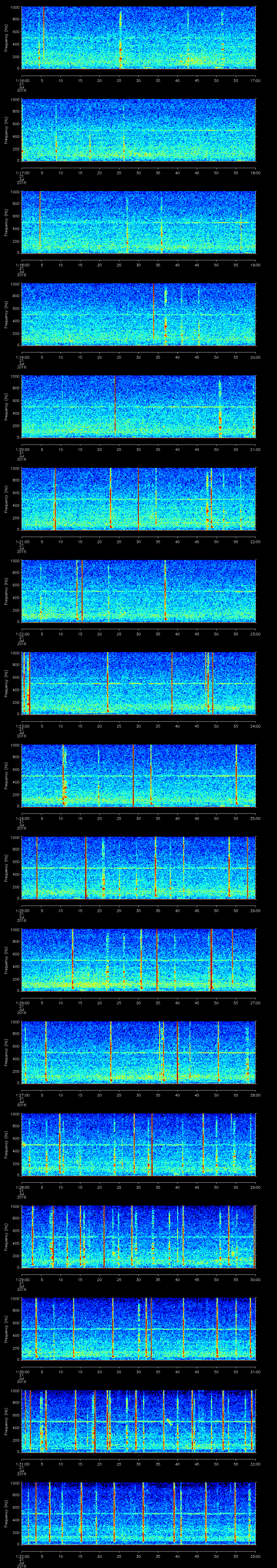
Task: Select the spectrogram panel starting at 1:23:00
Action: [x=138, y=683]
